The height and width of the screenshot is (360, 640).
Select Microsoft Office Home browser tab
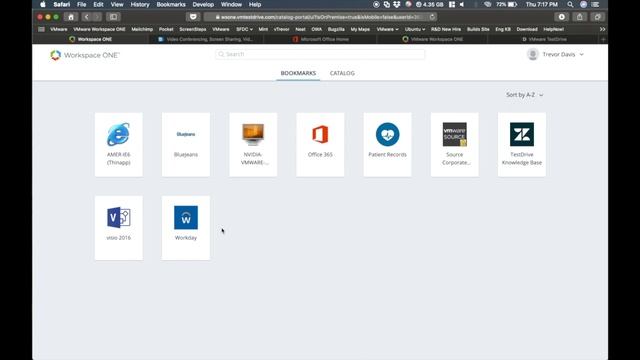coord(320,39)
